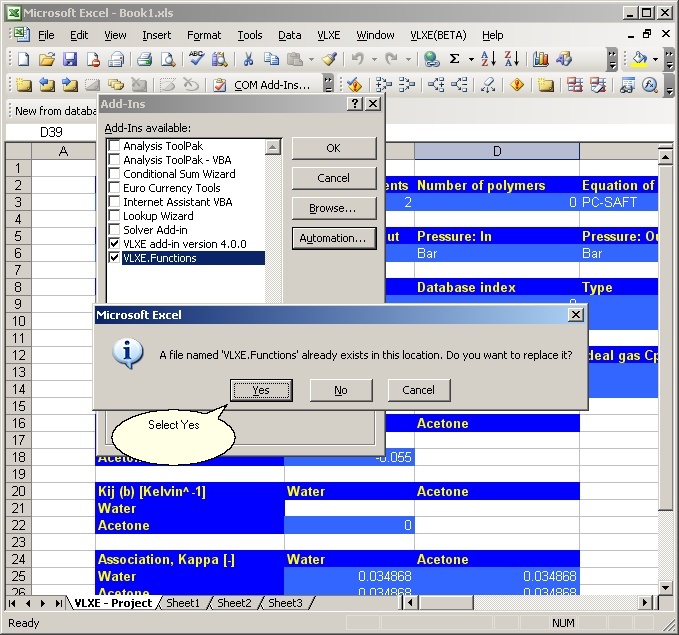The image size is (679, 635).
Task: Uncheck the VLXE.Functions checkbox
Action: [x=114, y=258]
